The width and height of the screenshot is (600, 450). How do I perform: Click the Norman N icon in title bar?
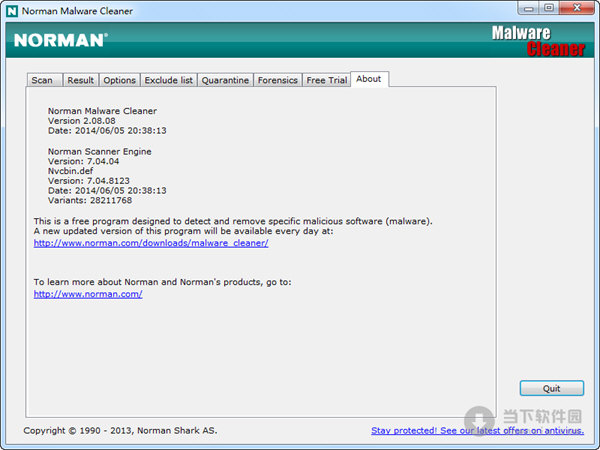click(x=12, y=11)
